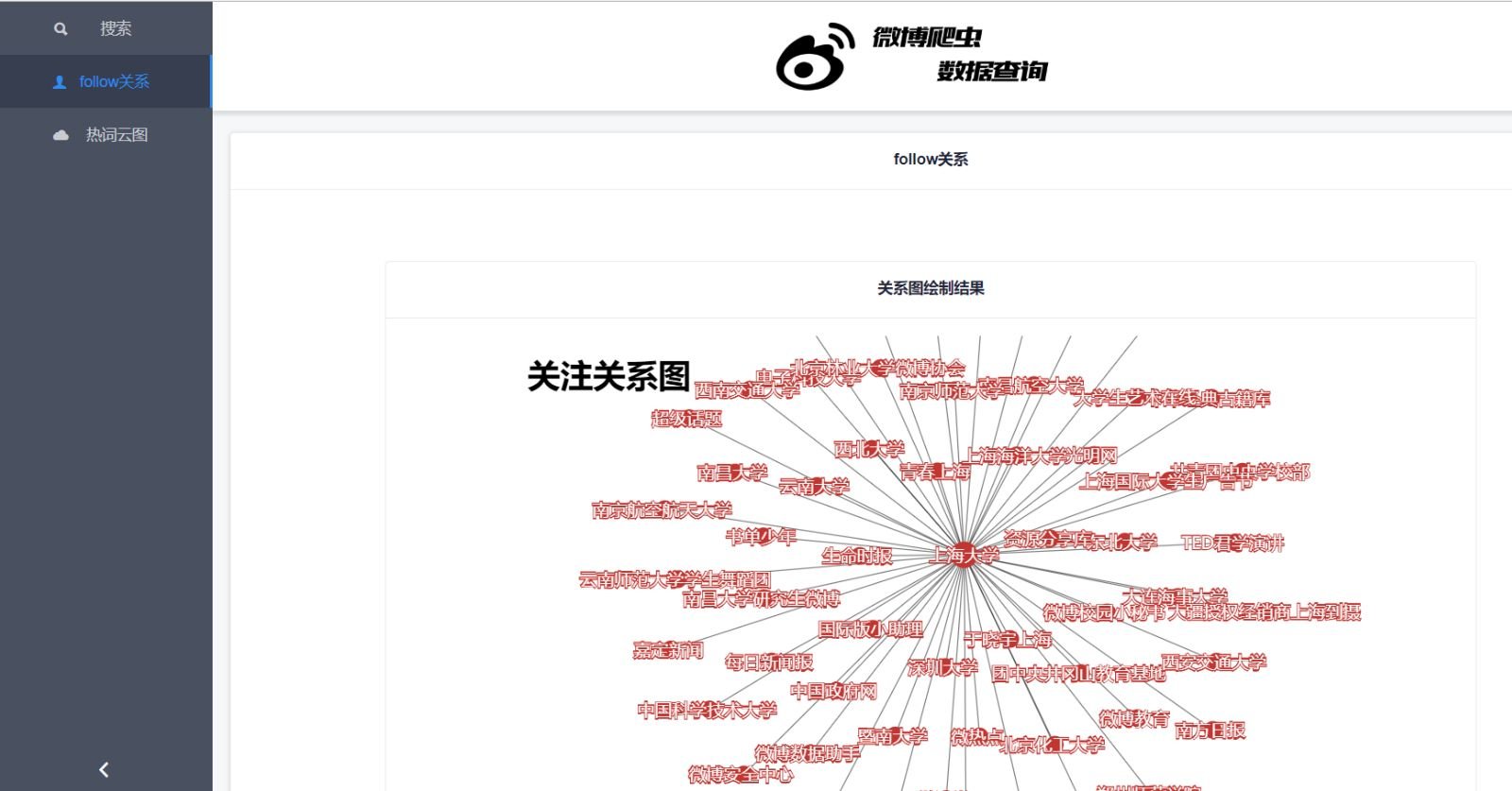Viewport: 1512px width, 791px height.
Task: Select the 西安交通大学 node
Action: [x=1213, y=662]
